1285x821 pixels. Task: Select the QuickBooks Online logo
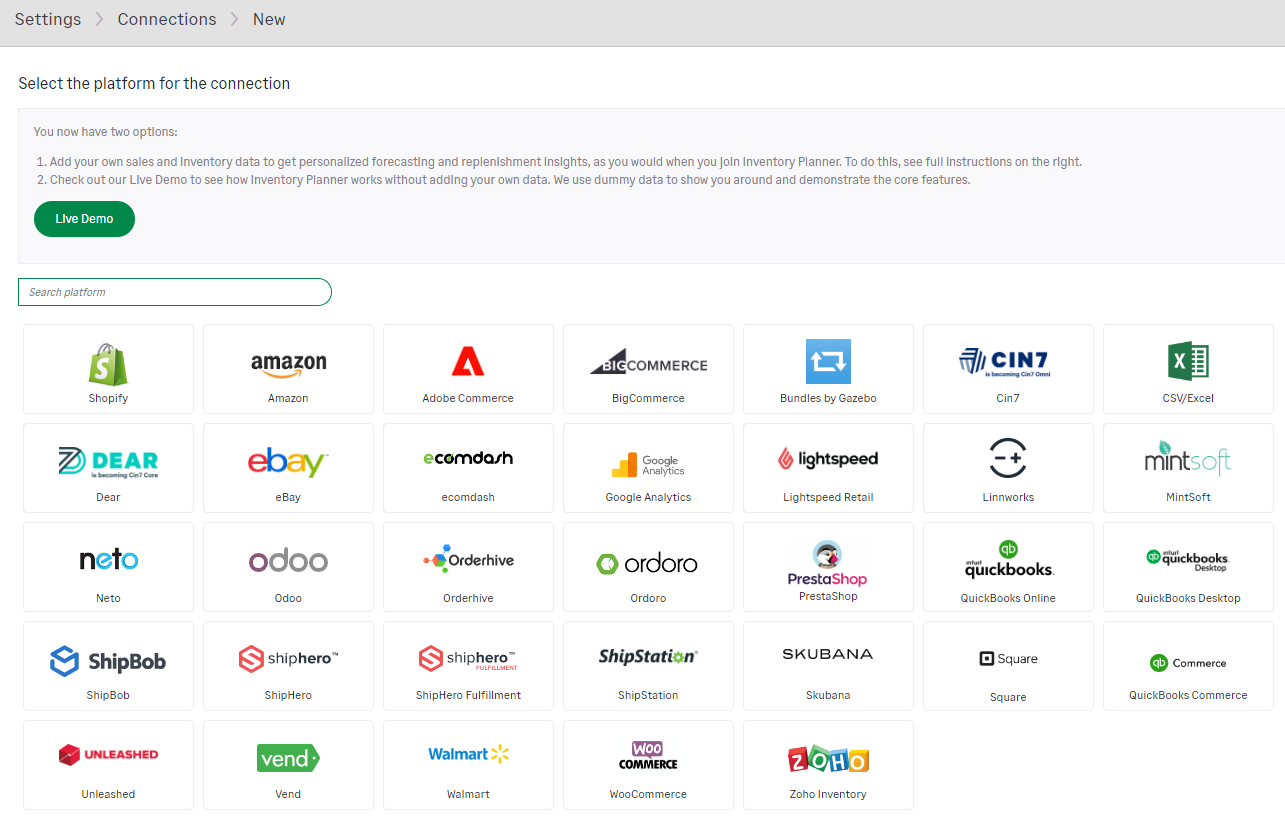click(x=1008, y=559)
